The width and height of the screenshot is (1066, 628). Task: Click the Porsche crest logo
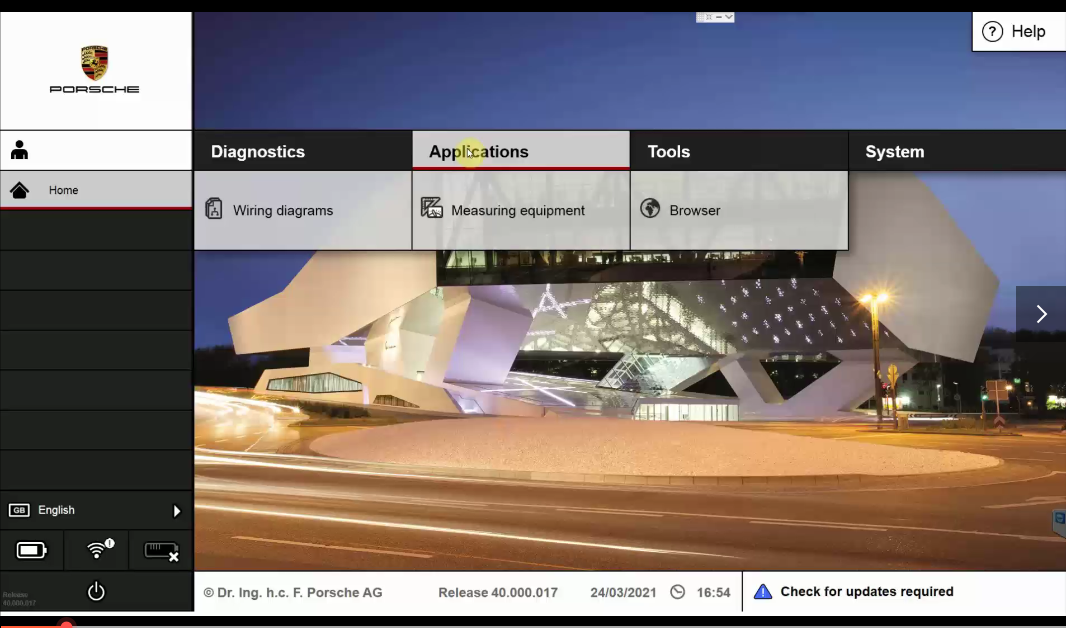click(x=95, y=62)
